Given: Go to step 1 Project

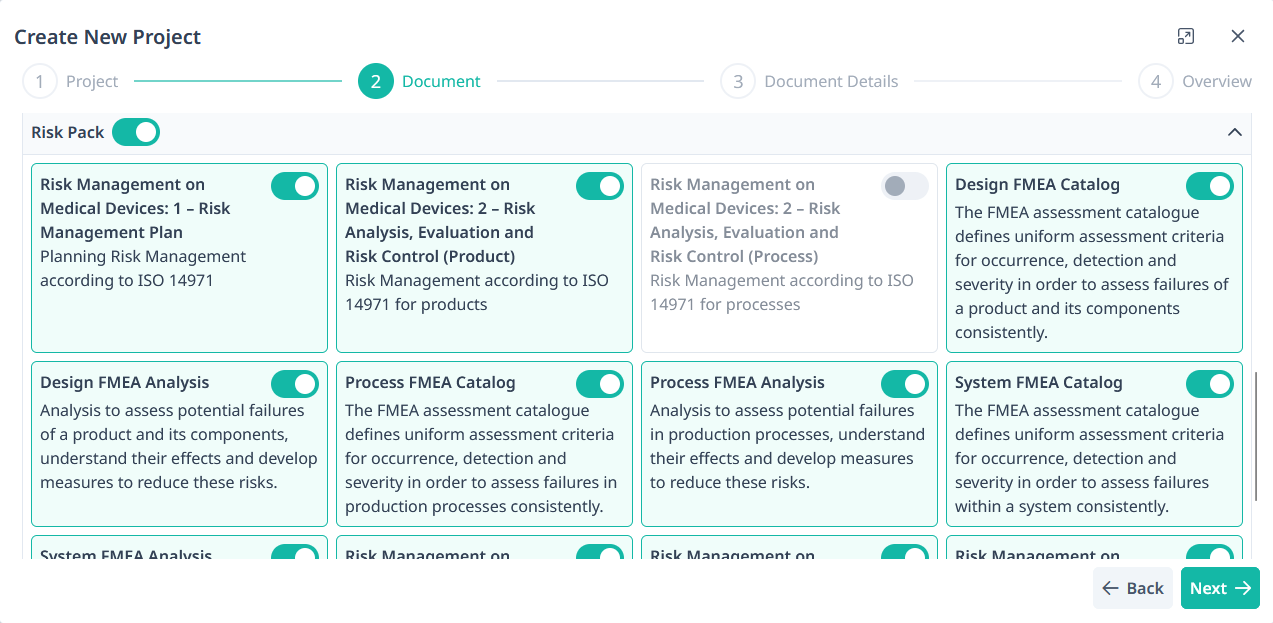Looking at the screenshot, I should (40, 82).
